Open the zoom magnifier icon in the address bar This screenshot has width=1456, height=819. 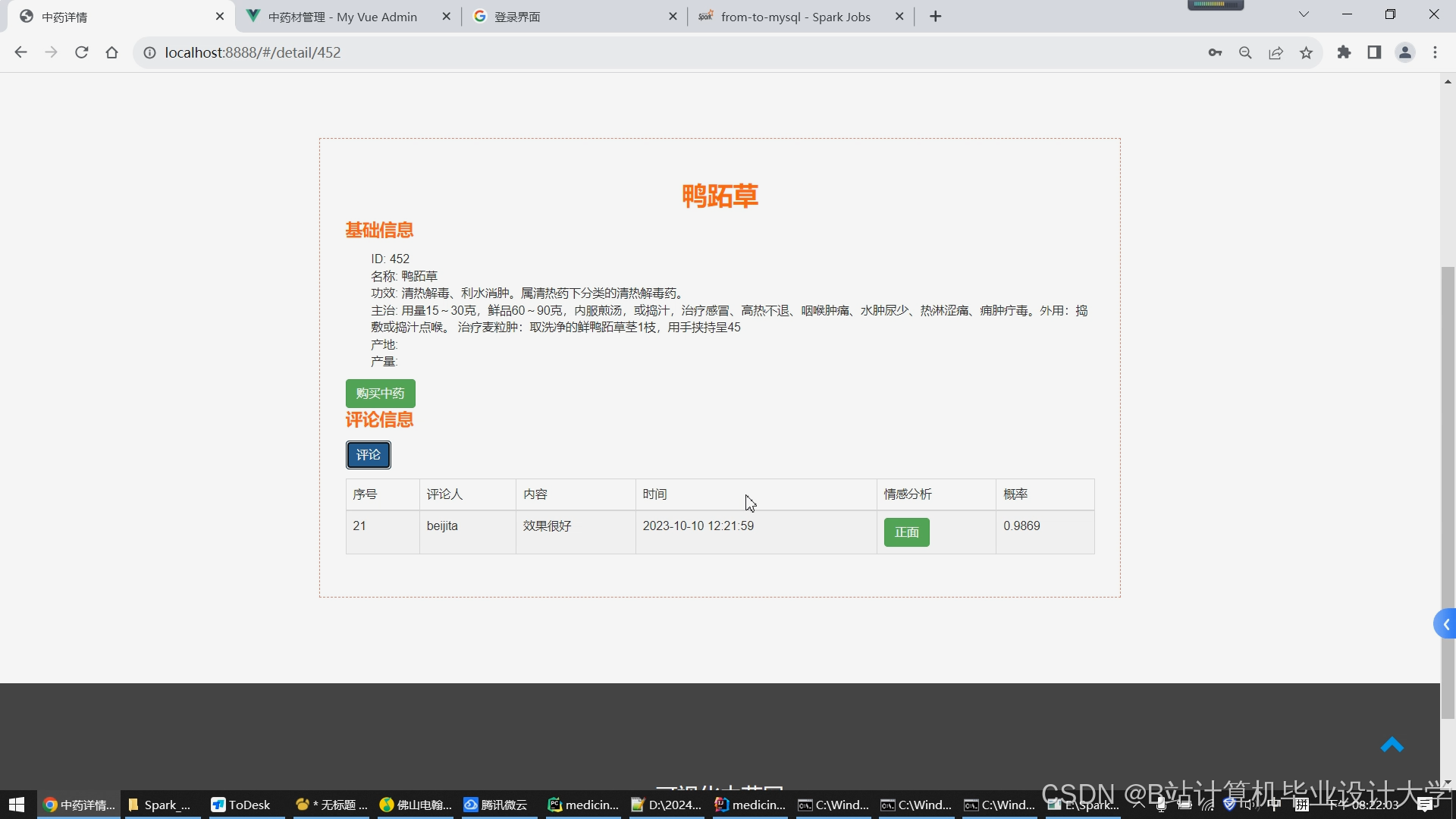[1245, 52]
